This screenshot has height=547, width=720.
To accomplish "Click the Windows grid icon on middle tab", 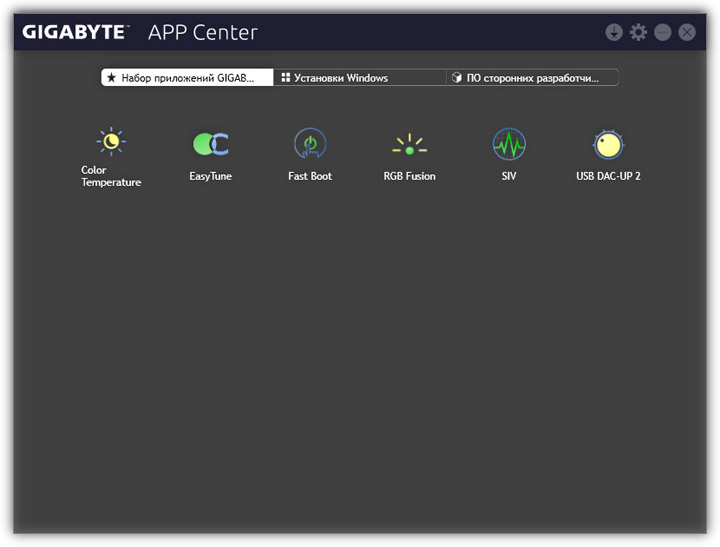I will tap(285, 77).
